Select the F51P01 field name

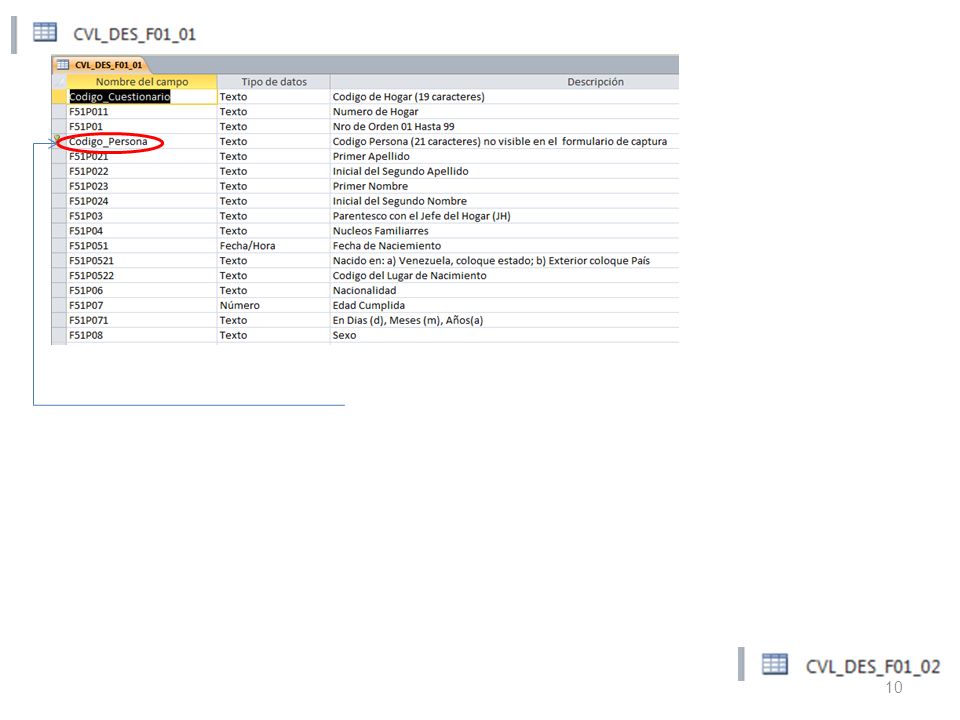[x=86, y=127]
